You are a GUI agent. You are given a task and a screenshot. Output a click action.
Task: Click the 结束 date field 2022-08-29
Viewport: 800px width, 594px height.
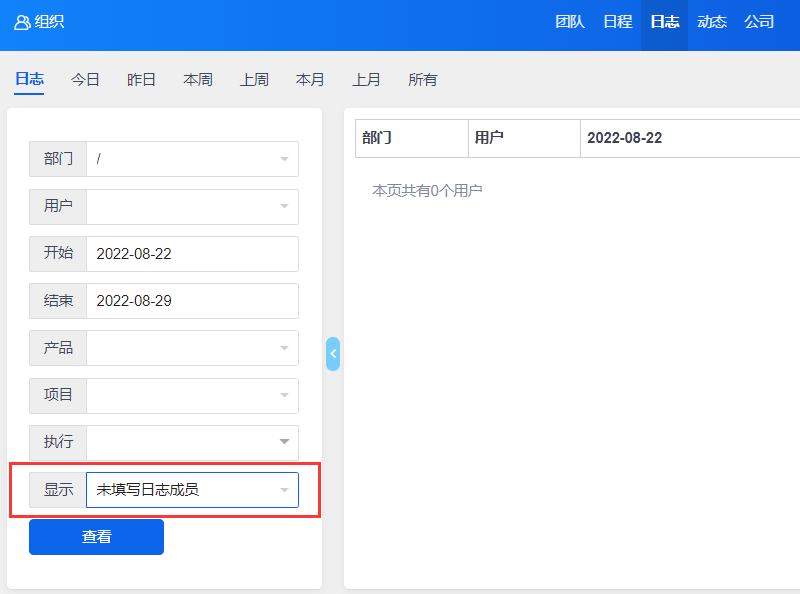[192, 301]
